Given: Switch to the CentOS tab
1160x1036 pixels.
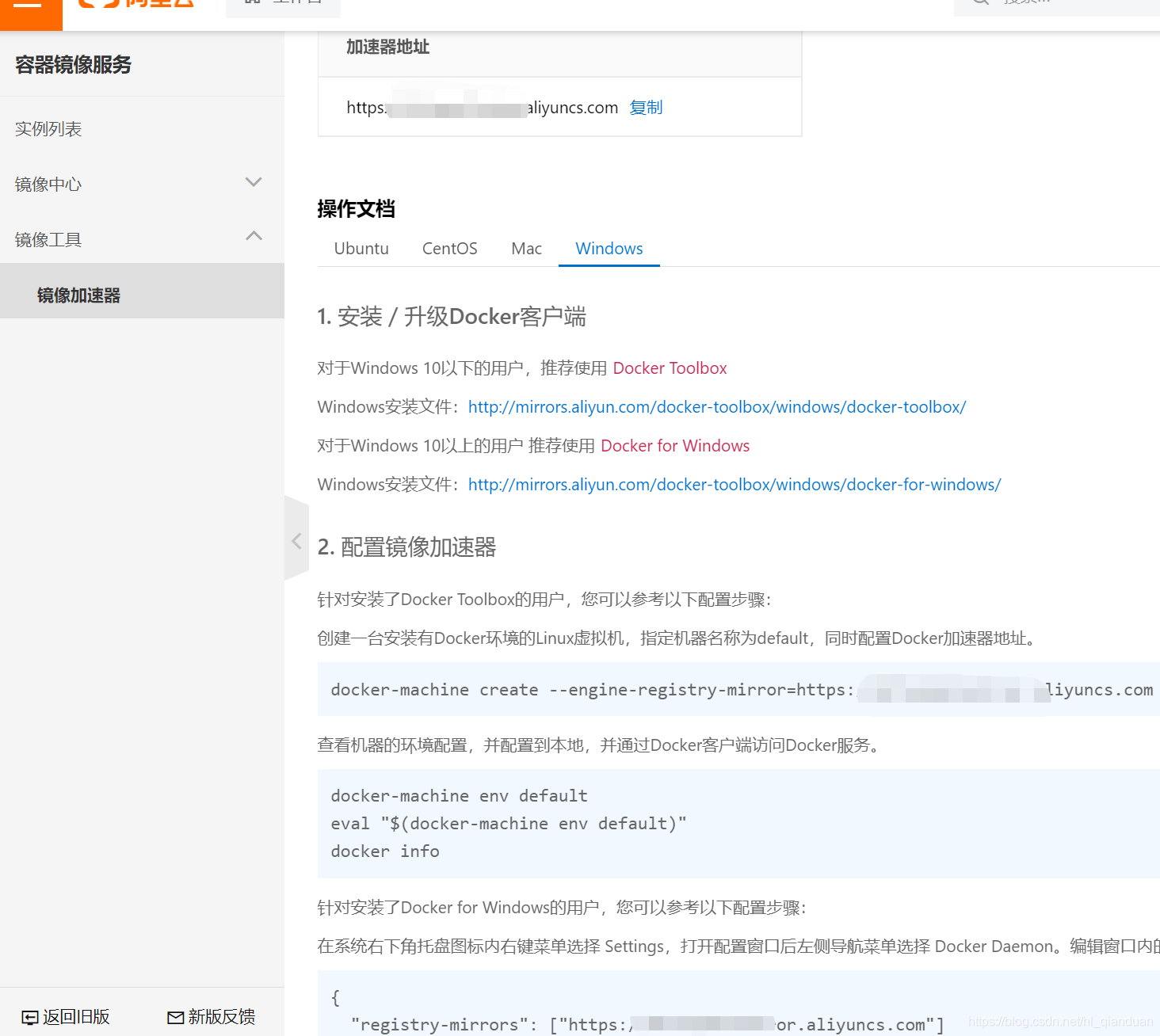Looking at the screenshot, I should coord(450,249).
